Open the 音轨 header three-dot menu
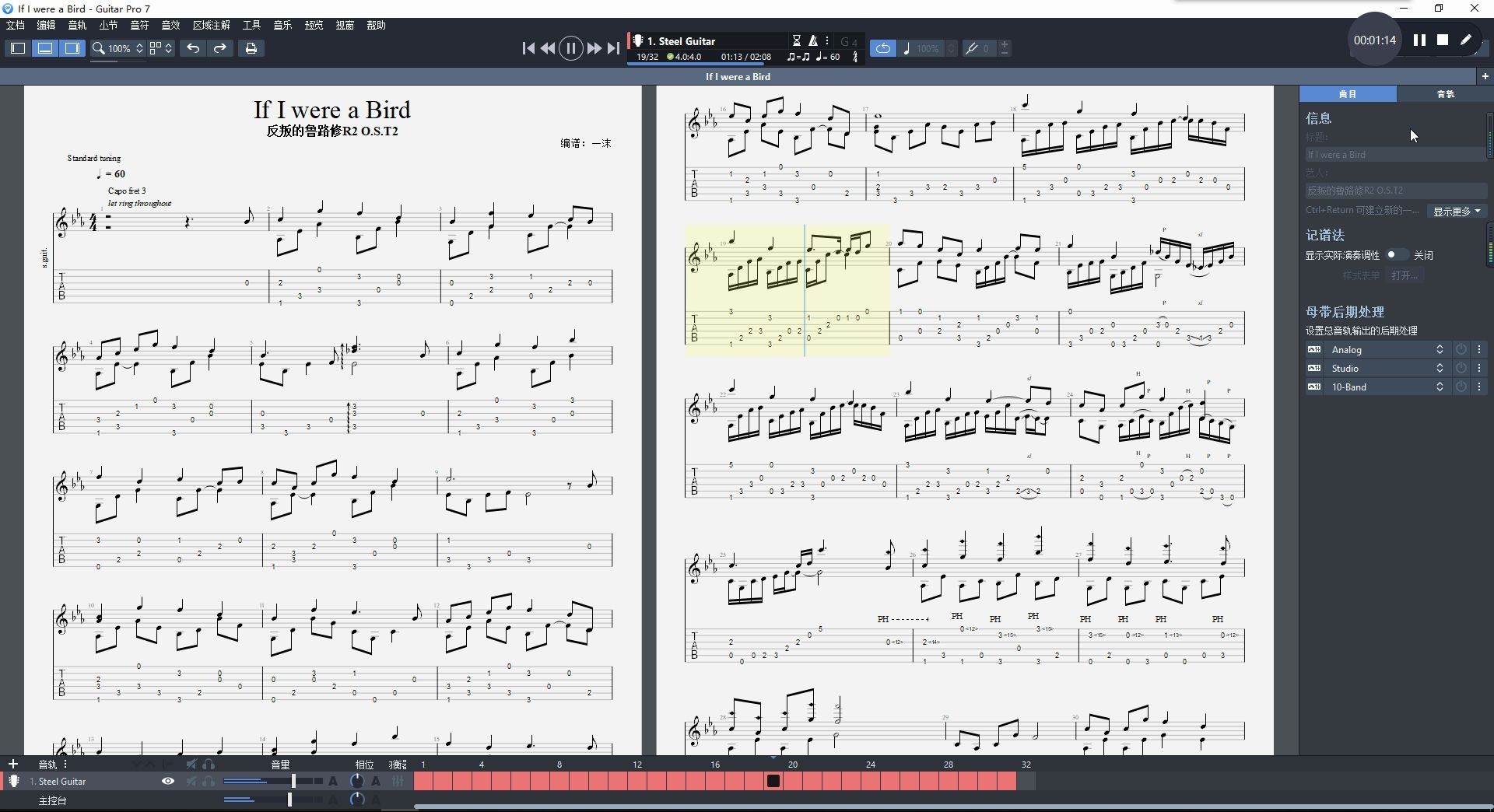1494x812 pixels. pos(65,765)
